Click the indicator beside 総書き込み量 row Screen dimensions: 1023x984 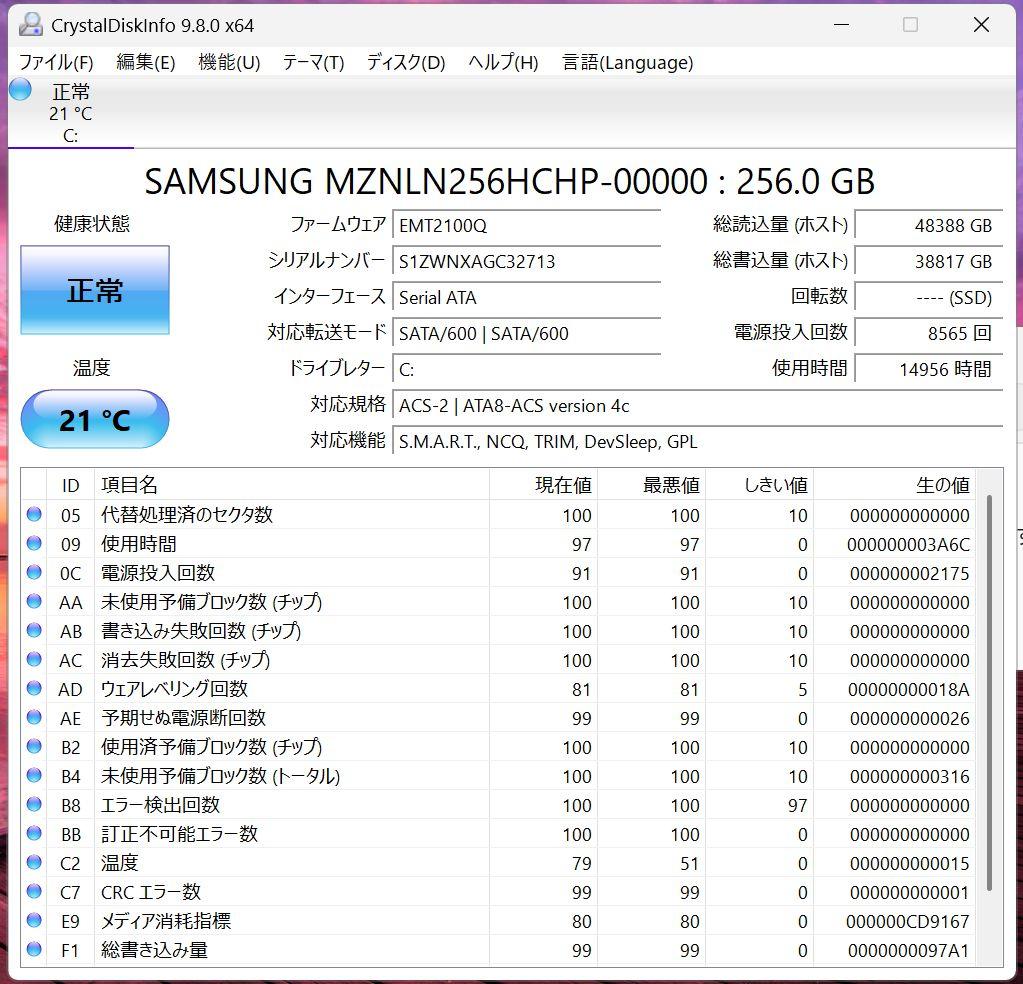[x=34, y=950]
